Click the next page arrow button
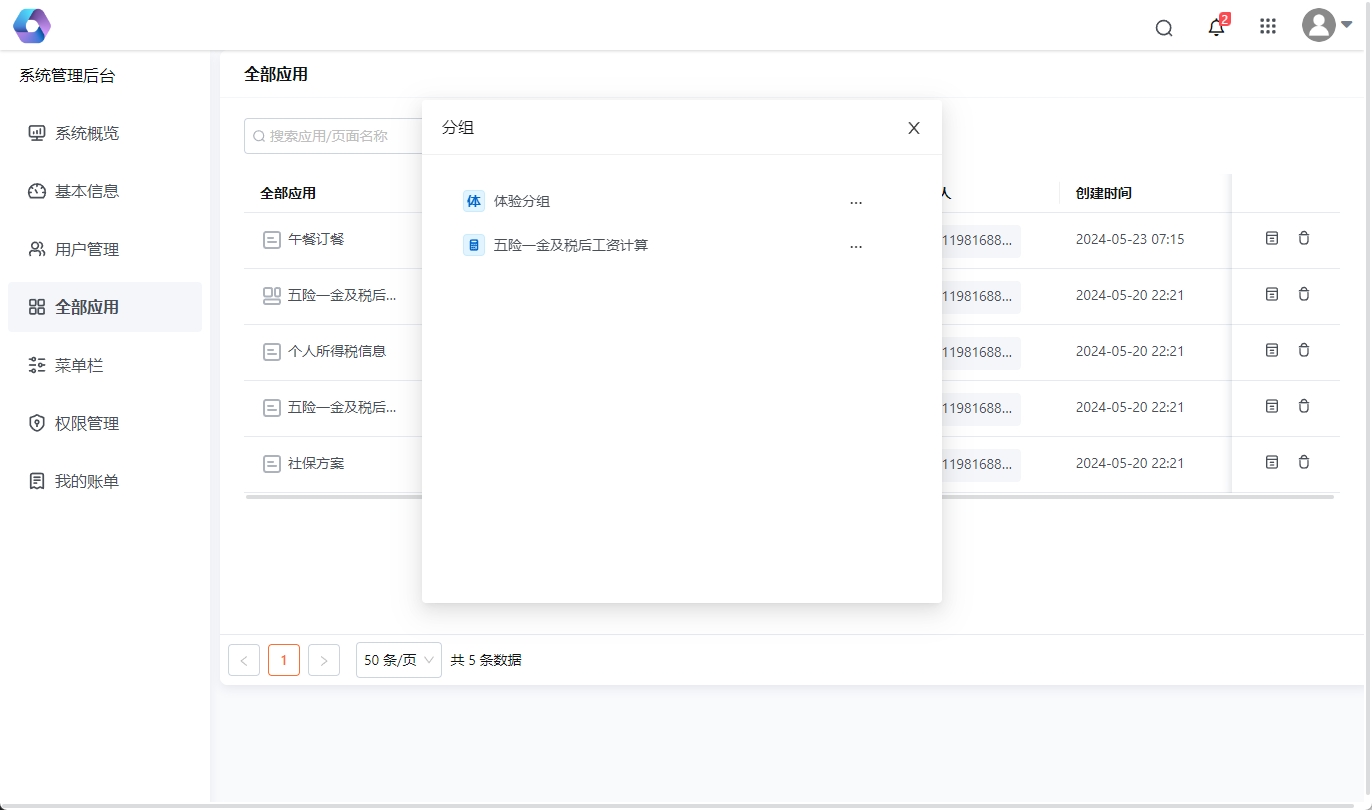Viewport: 1372px width, 810px height. pos(324,660)
